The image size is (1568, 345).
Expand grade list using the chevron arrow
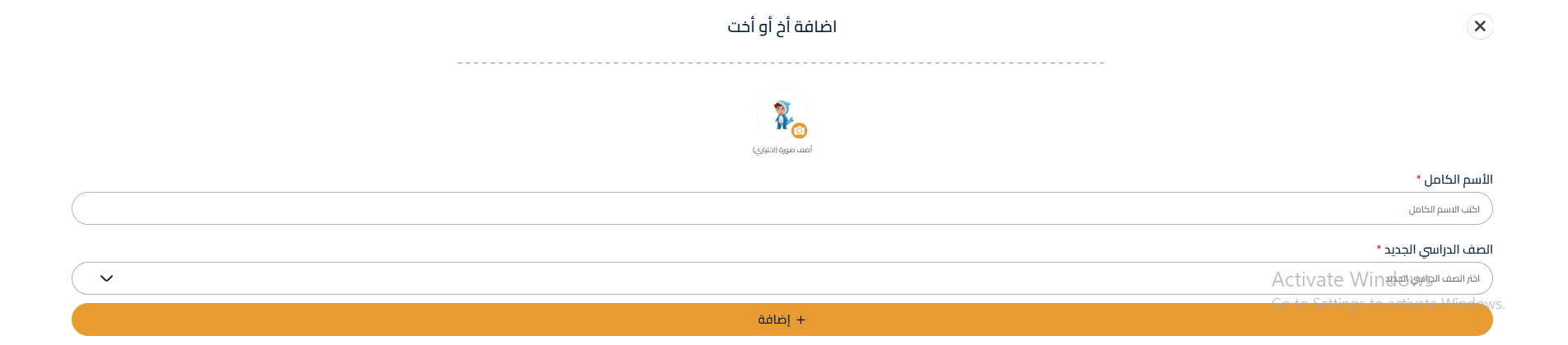click(x=106, y=278)
